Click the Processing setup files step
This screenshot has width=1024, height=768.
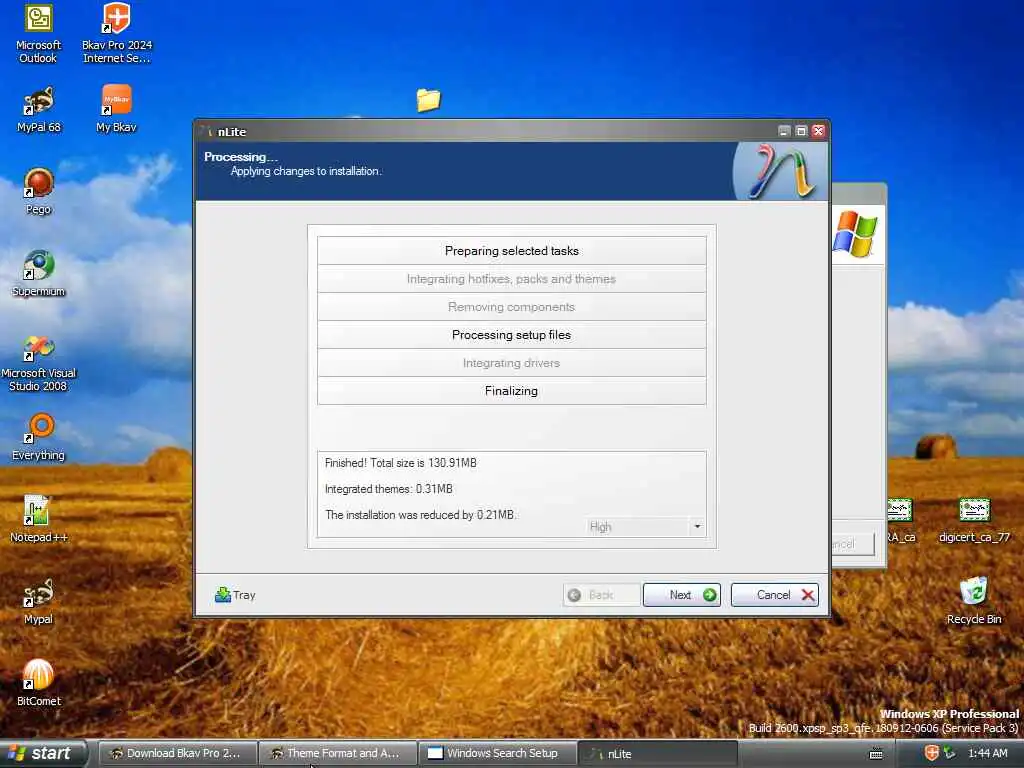point(511,335)
